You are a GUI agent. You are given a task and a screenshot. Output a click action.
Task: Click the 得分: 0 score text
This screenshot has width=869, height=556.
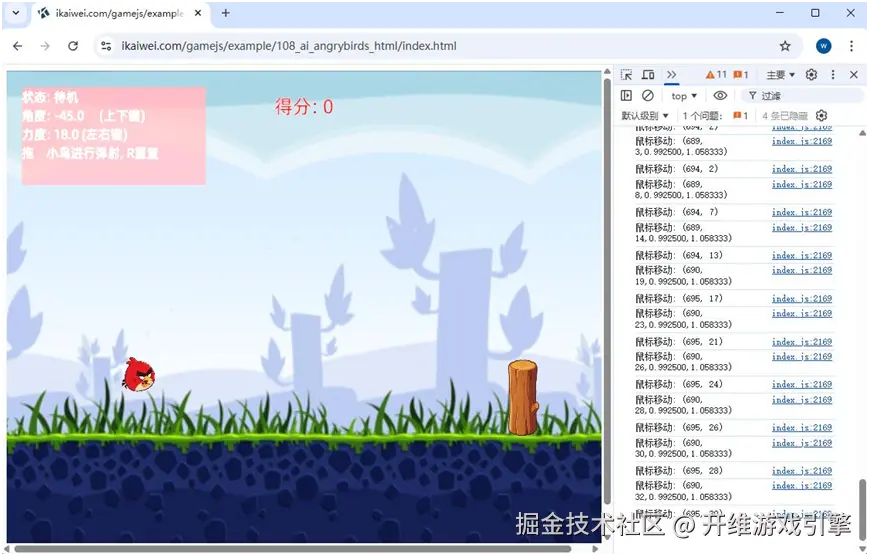304,106
